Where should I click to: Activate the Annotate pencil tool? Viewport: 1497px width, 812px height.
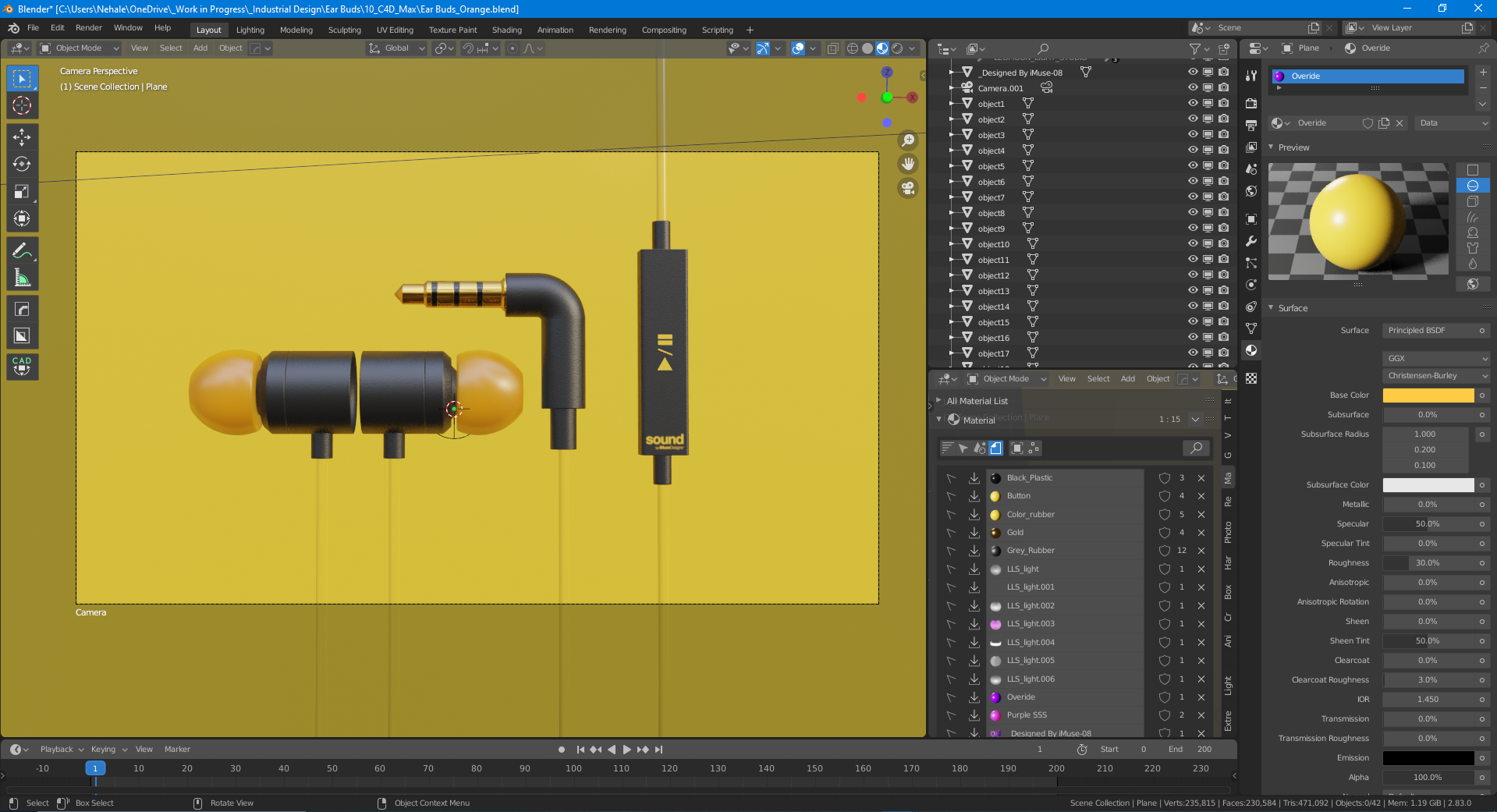[x=22, y=250]
